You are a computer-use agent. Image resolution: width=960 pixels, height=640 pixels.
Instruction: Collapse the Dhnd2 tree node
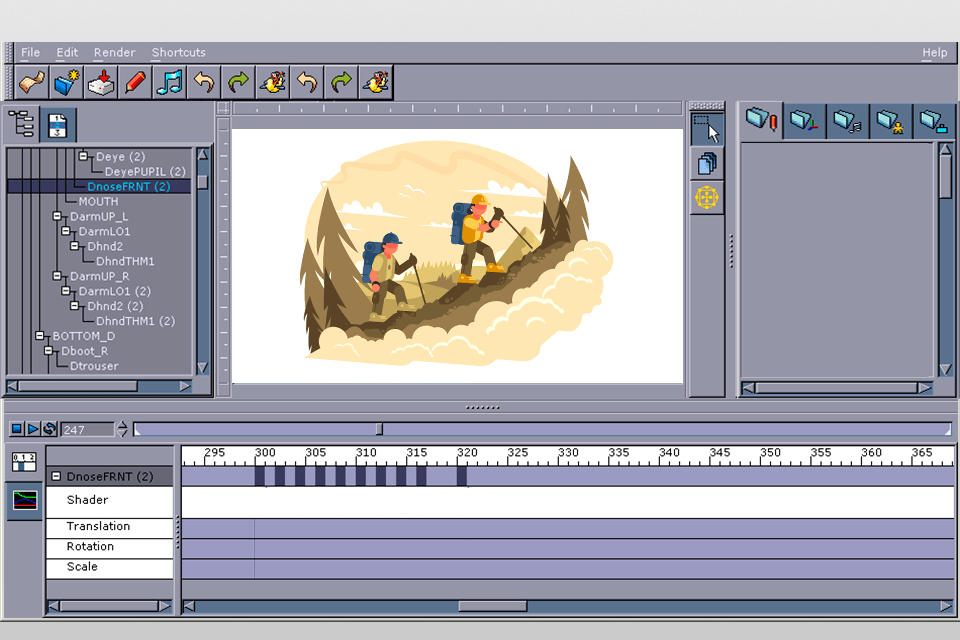(x=75, y=246)
